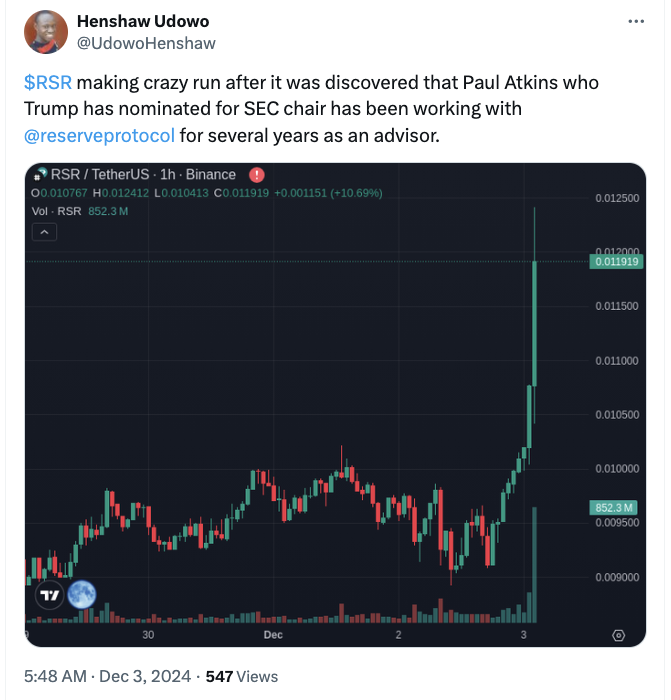Click the tweet timestamp 5:48 AM Dec 3, 2024
Screen dimensions: 671x700
click(107, 676)
